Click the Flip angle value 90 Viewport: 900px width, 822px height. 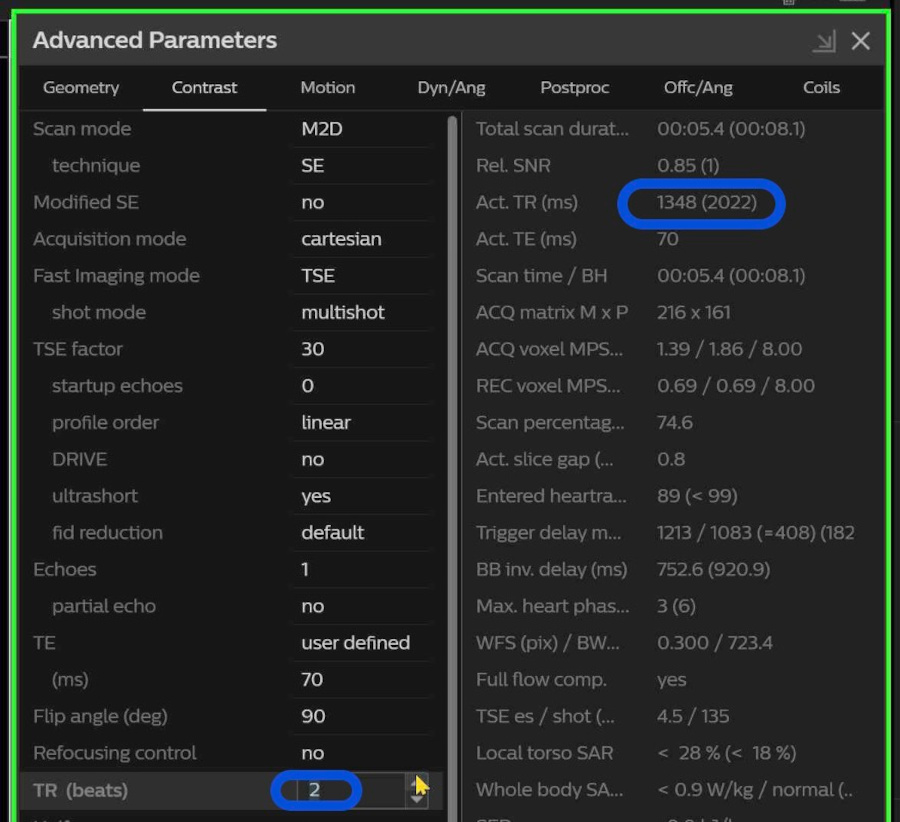pyautogui.click(x=360, y=717)
